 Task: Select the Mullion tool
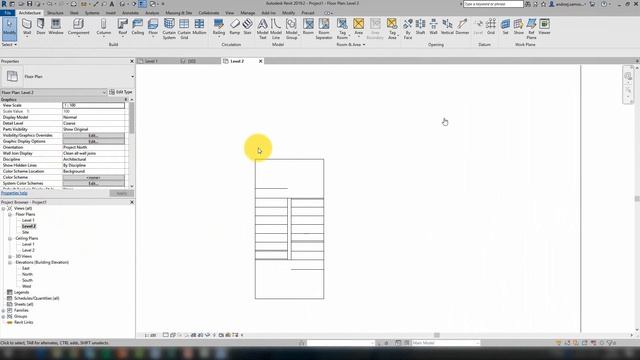tap(199, 27)
